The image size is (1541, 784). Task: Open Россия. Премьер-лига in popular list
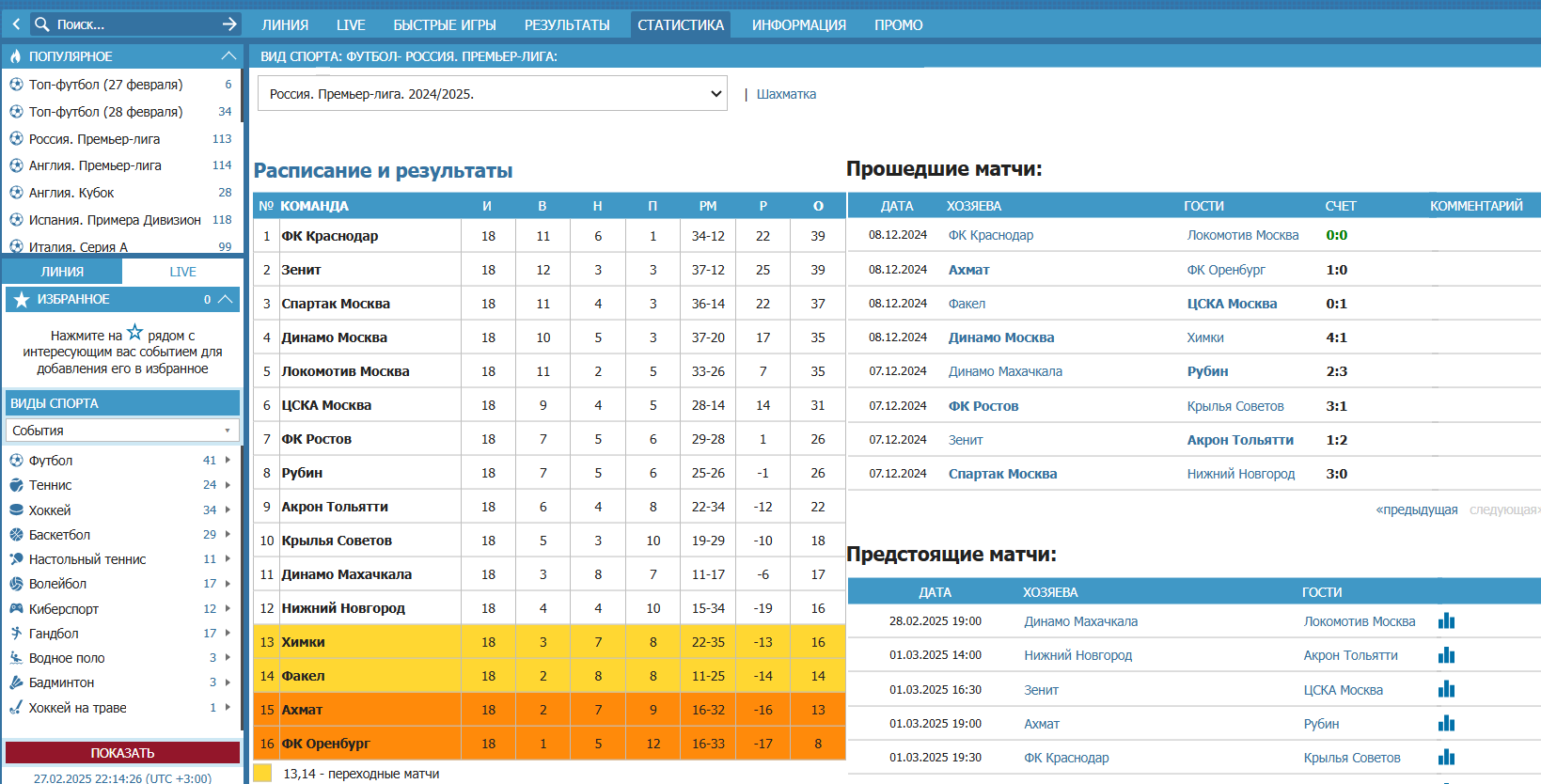click(x=94, y=139)
